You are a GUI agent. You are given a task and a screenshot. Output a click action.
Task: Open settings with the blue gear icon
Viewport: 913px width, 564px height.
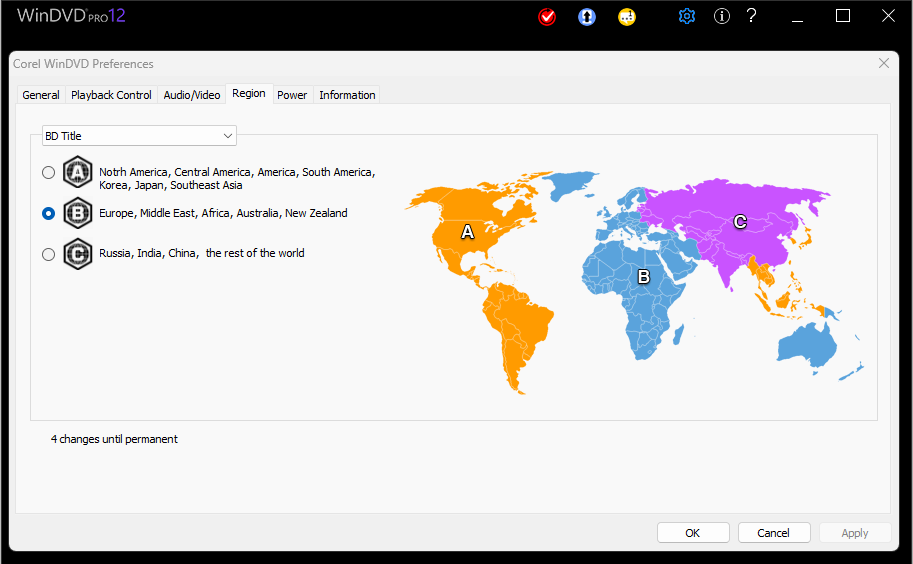(686, 16)
